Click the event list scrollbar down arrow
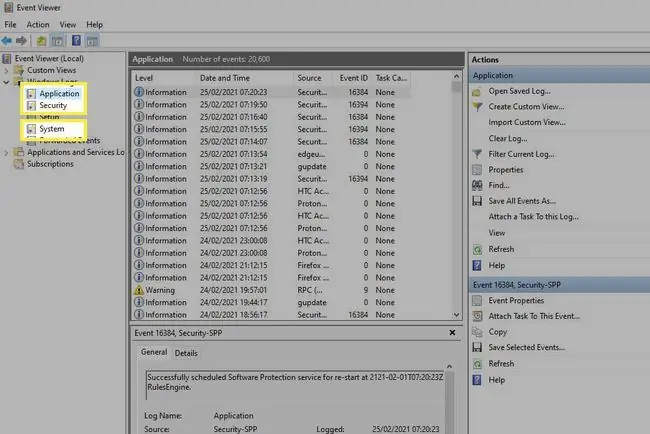The width and height of the screenshot is (650, 434). coord(456,315)
